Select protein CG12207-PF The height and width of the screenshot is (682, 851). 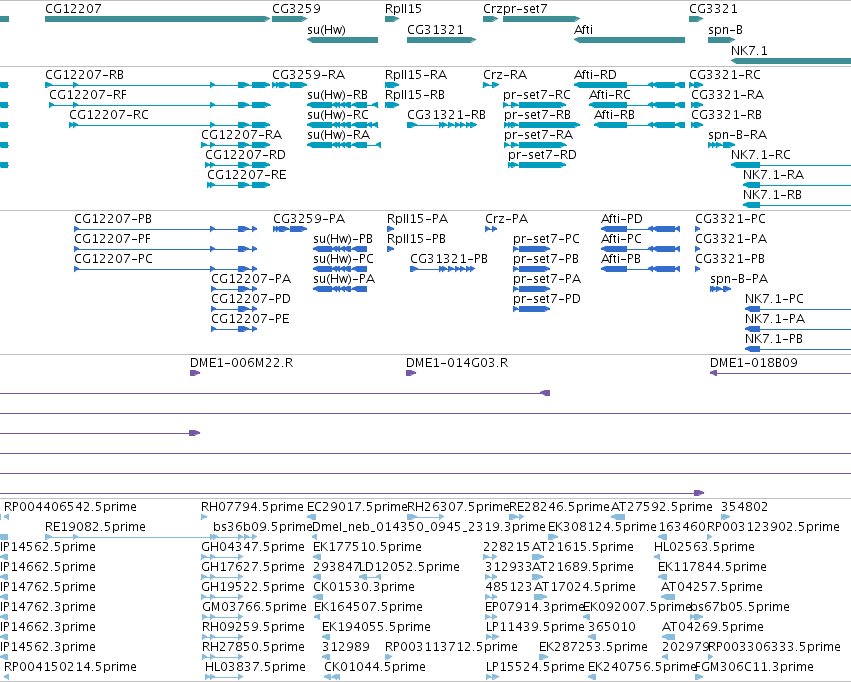pyautogui.click(x=112, y=239)
